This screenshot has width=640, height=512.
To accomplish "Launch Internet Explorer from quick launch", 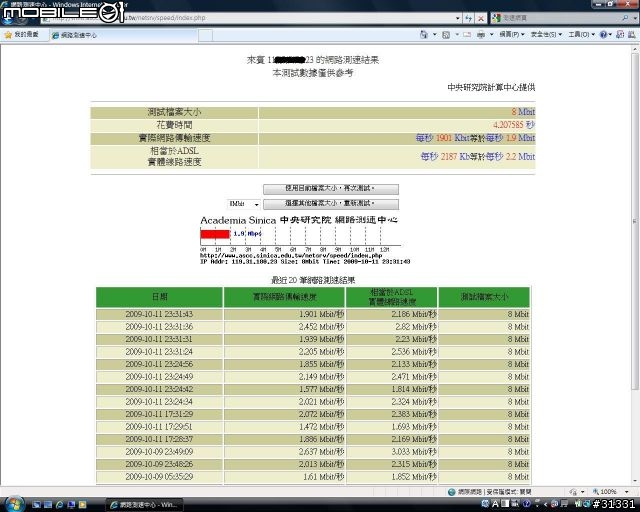I will pyautogui.click(x=59, y=505).
